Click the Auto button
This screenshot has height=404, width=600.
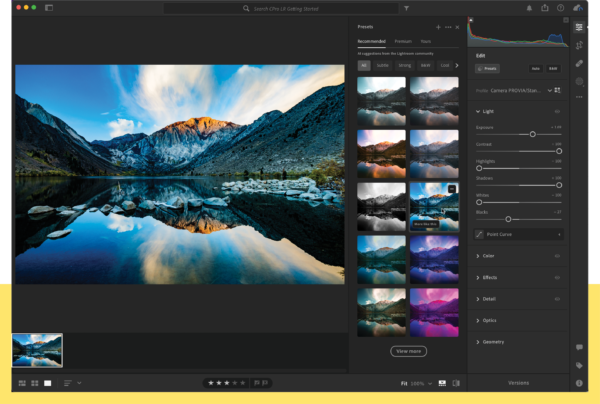pyautogui.click(x=536, y=68)
